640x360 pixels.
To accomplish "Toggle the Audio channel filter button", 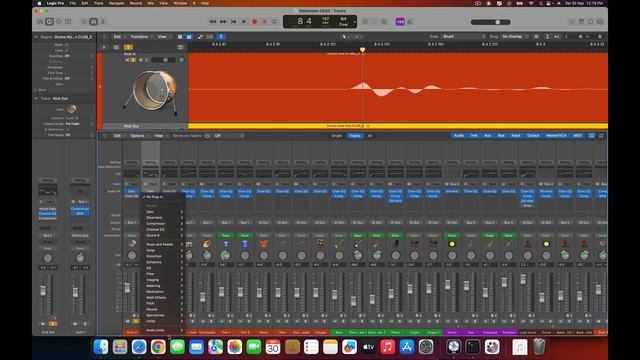I will (x=459, y=136).
